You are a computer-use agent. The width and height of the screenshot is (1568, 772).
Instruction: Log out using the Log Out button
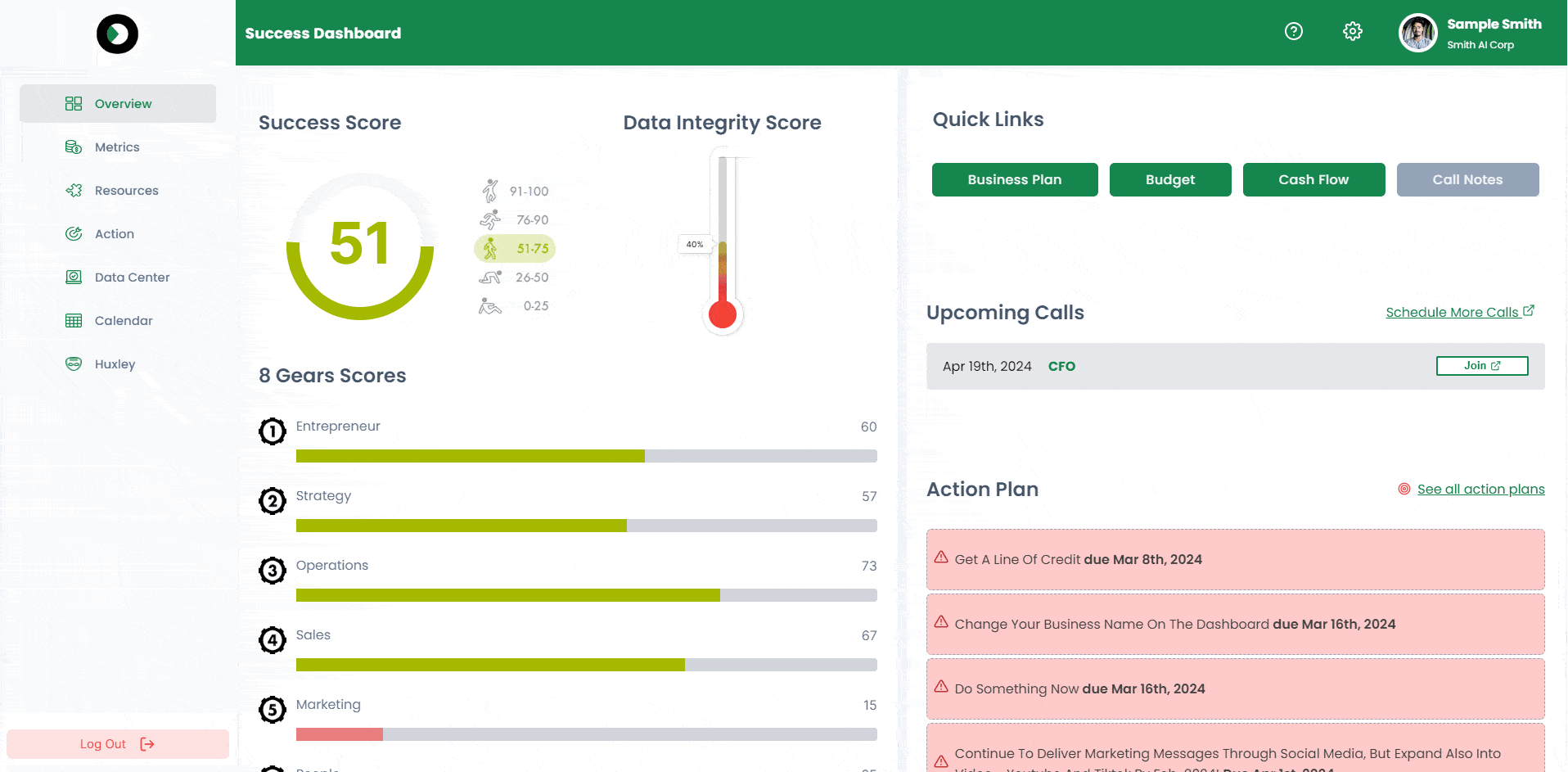click(x=117, y=744)
